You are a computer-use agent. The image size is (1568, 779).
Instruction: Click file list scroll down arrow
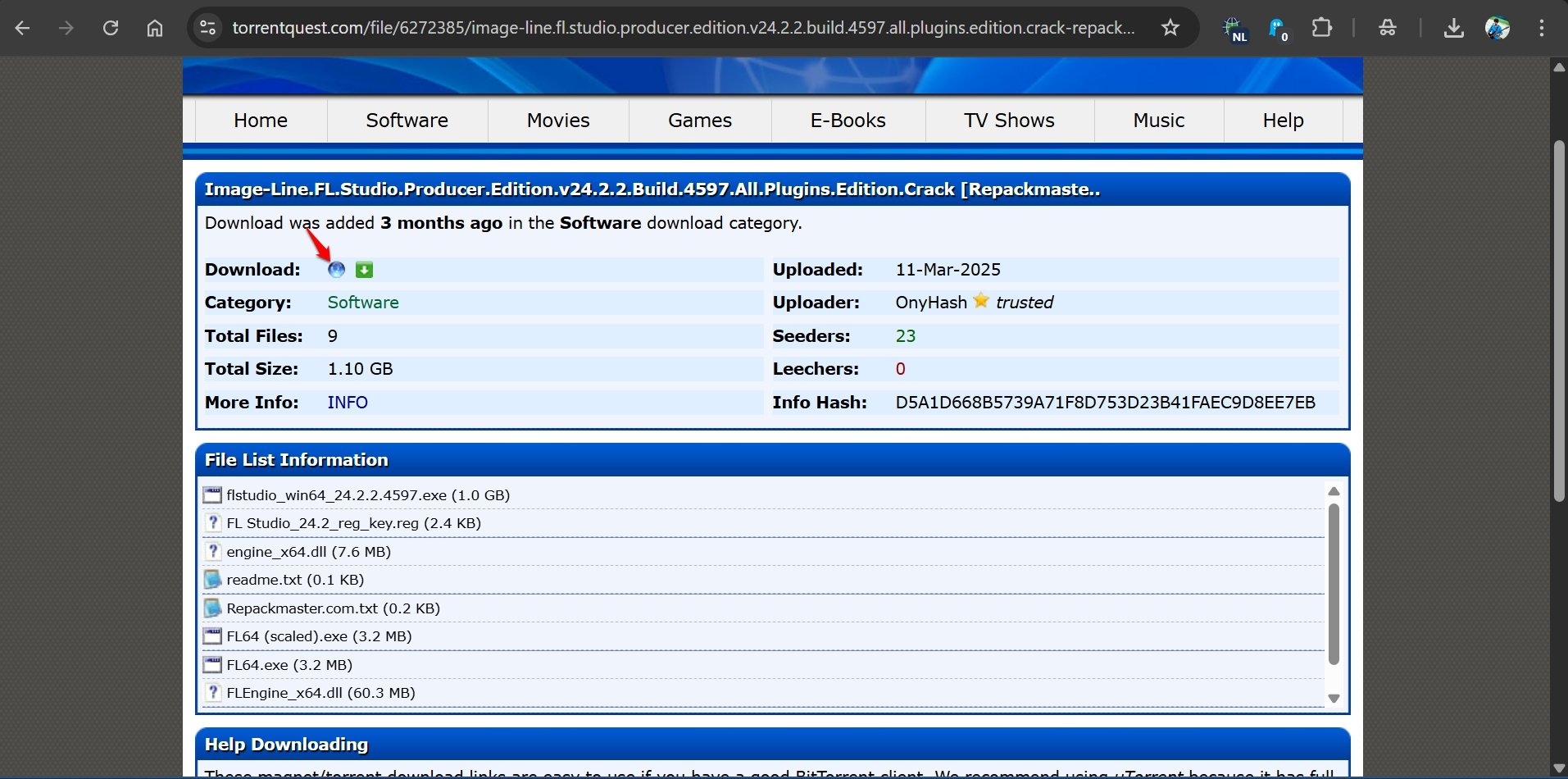click(x=1334, y=699)
